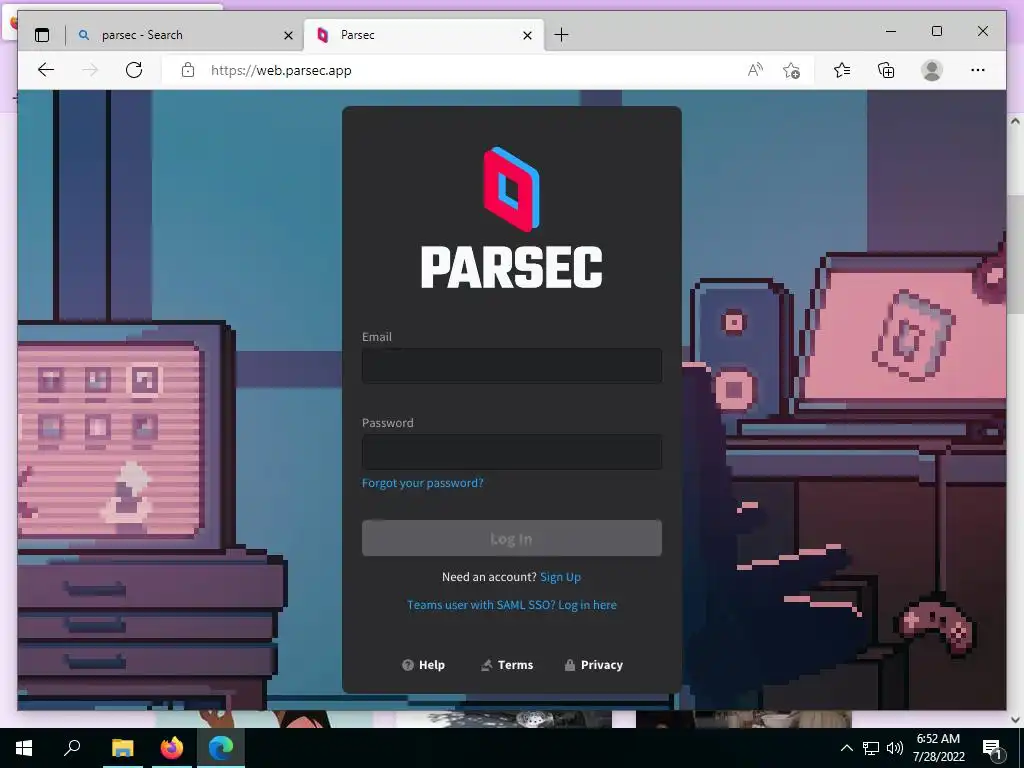This screenshot has height=768, width=1024.
Task: Open the volume control in system tray
Action: point(895,748)
